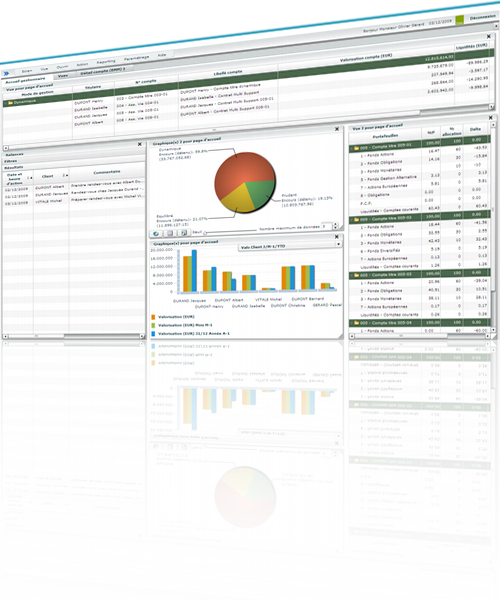
Task: Open the Paramétrage menu
Action: pos(136,58)
